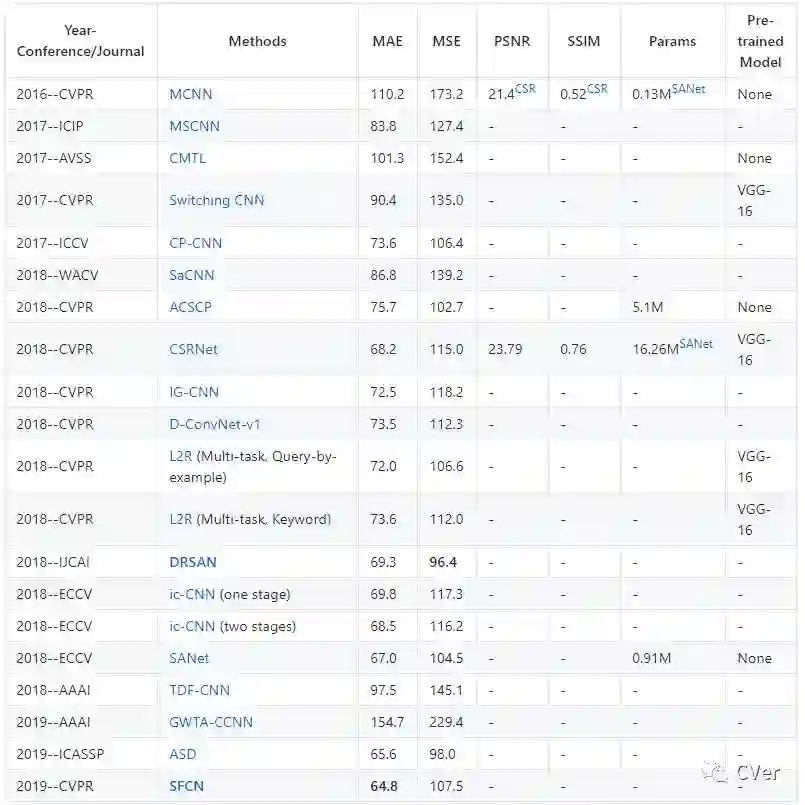Open the MCNN method link
Viewport: 805px width, 805px height.
click(191, 94)
